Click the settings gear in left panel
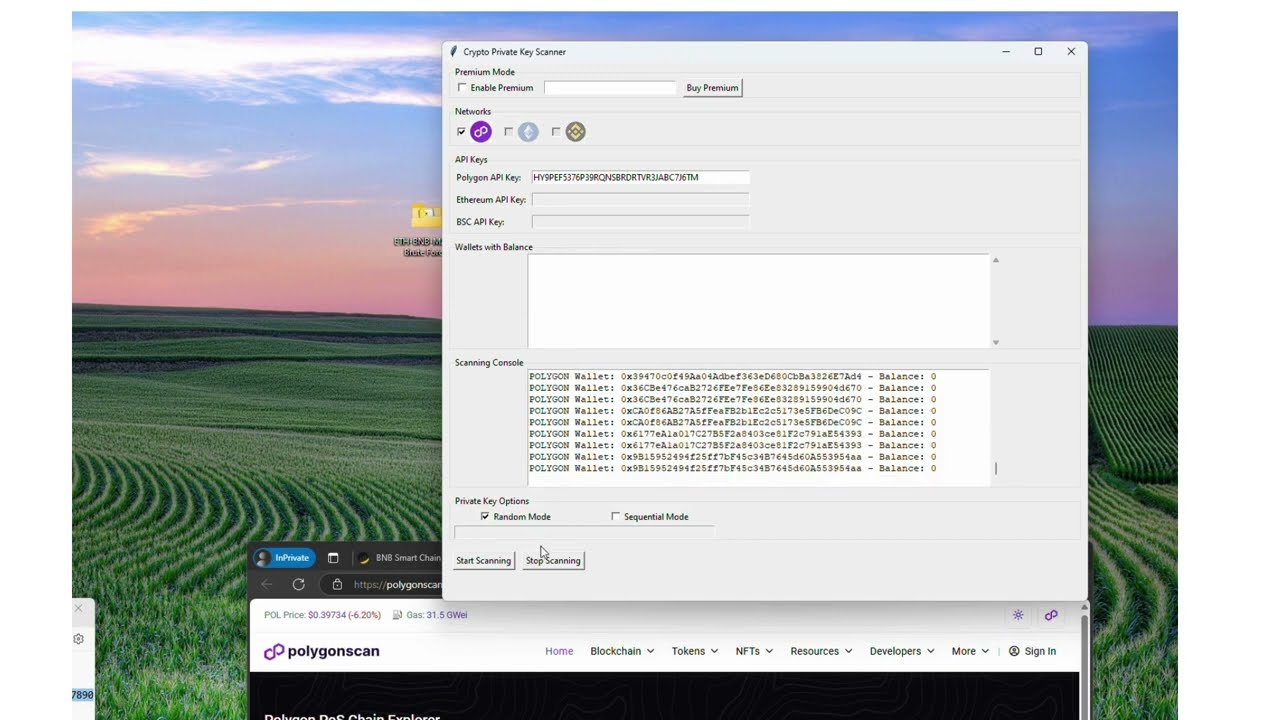 click(x=79, y=639)
